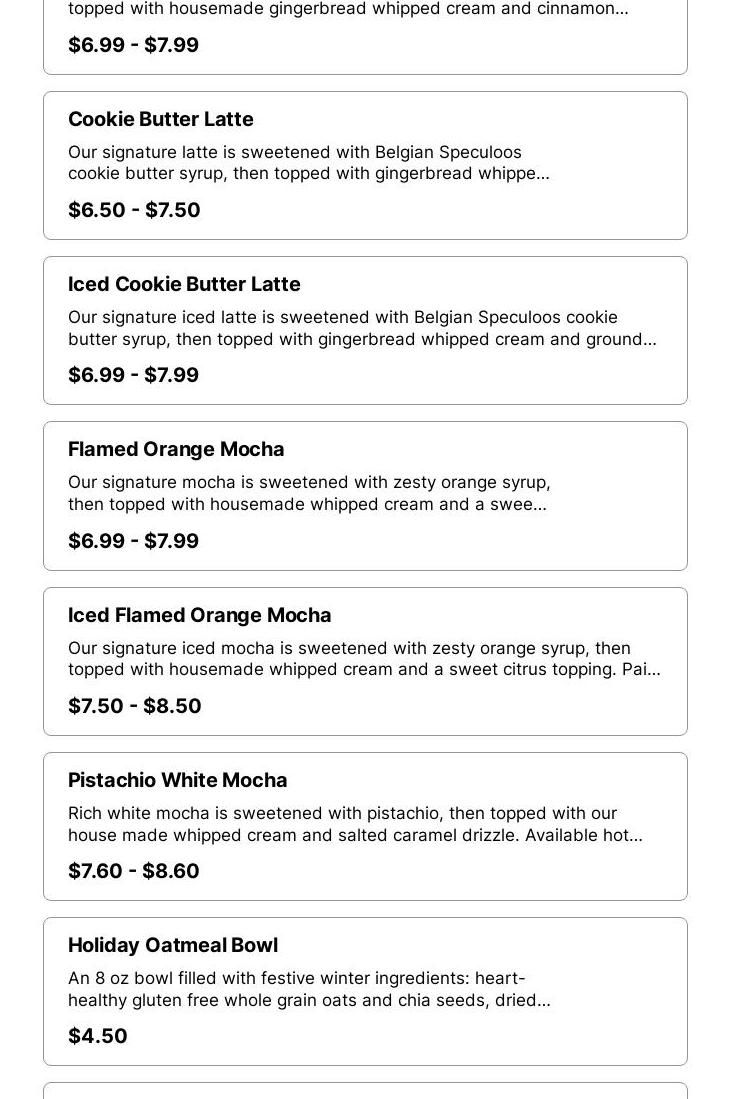730x1099 pixels.
Task: Expand Pistachio White Mocha truncated description
Action: [x=355, y=824]
